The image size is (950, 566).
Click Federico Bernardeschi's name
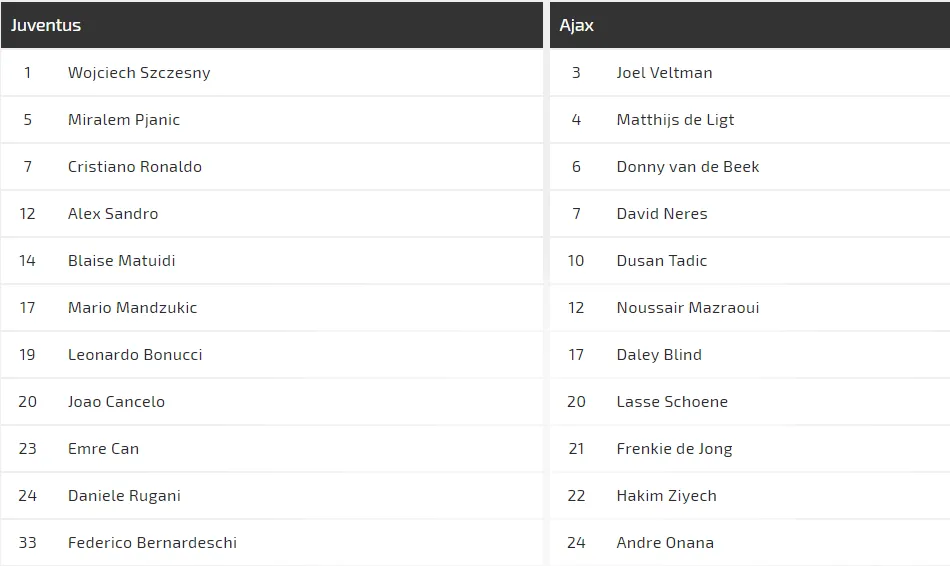coord(152,543)
